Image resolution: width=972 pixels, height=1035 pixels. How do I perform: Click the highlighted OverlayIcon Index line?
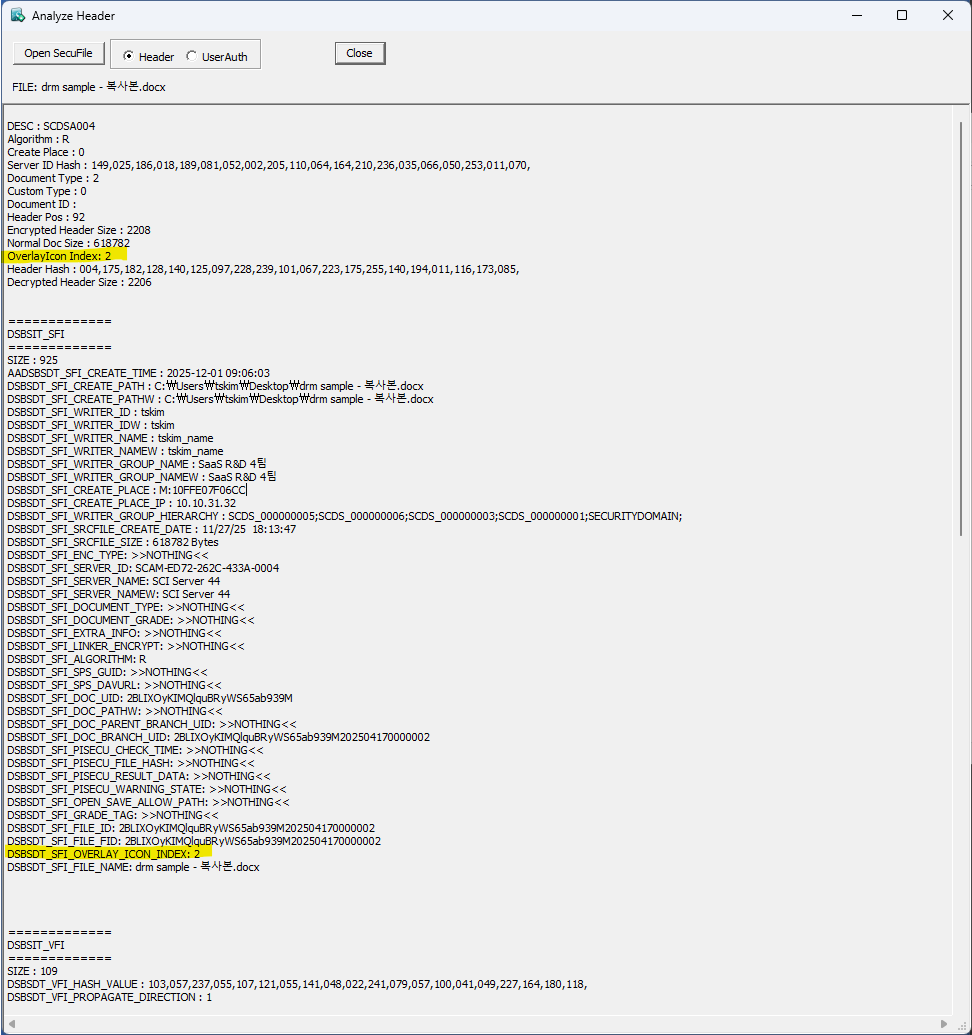[x=60, y=256]
